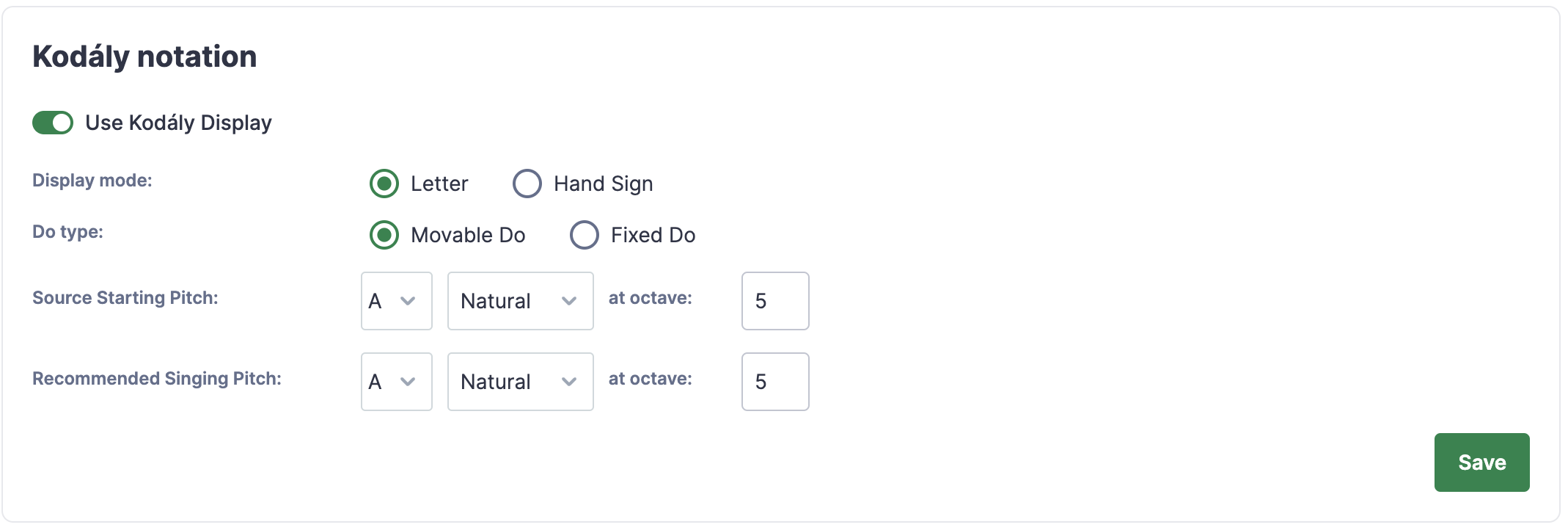Select the Letter display mode
This screenshot has width=1568, height=530.
coord(384,184)
